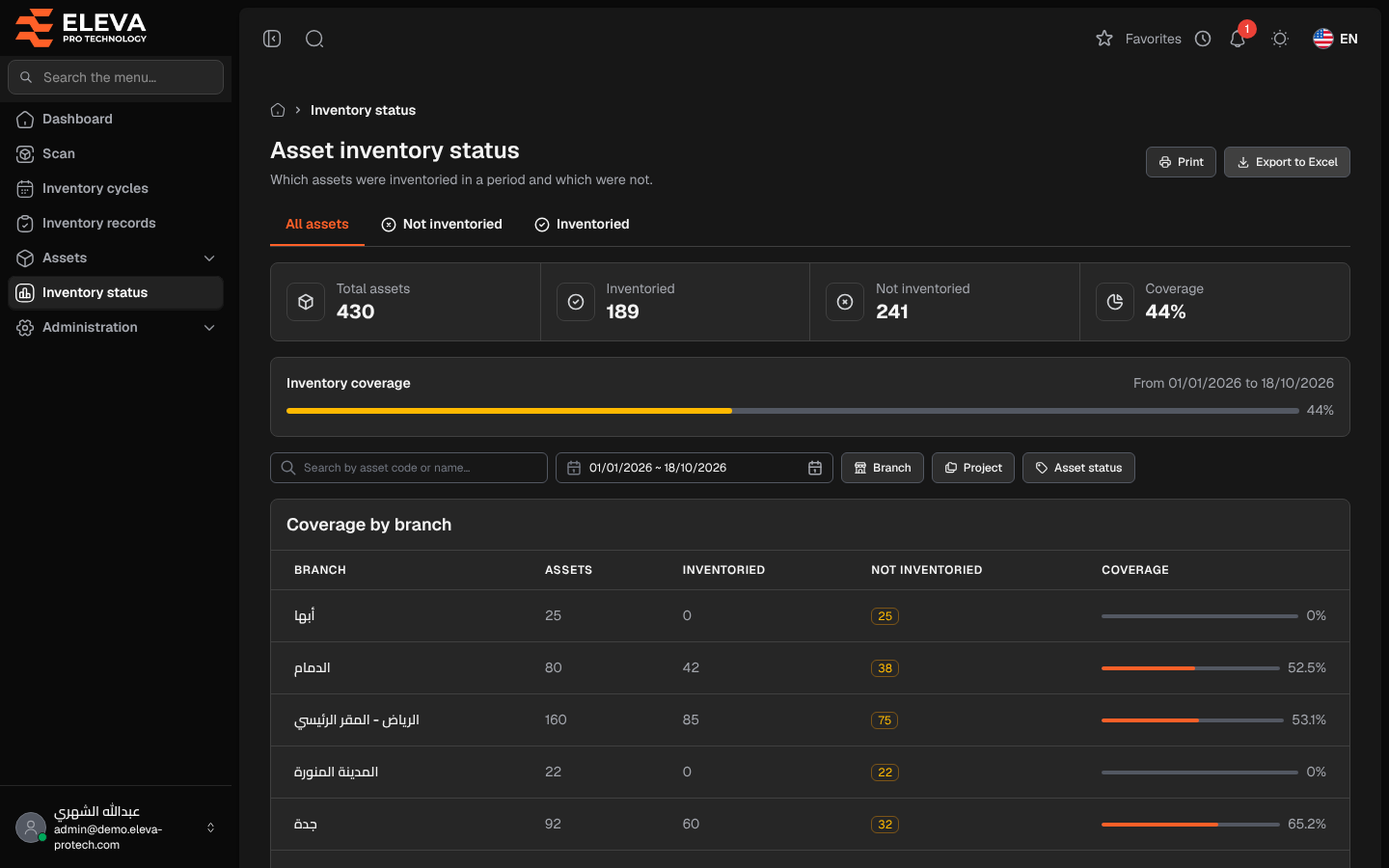This screenshot has height=868, width=1389.
Task: Open Scan in the sidebar
Action: [x=116, y=153]
